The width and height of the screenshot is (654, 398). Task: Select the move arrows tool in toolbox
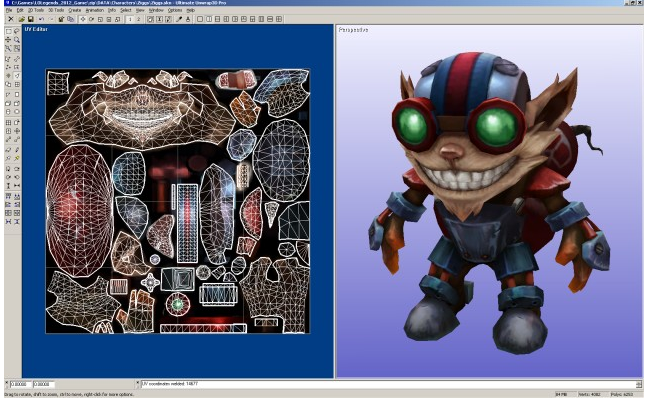pos(8,40)
